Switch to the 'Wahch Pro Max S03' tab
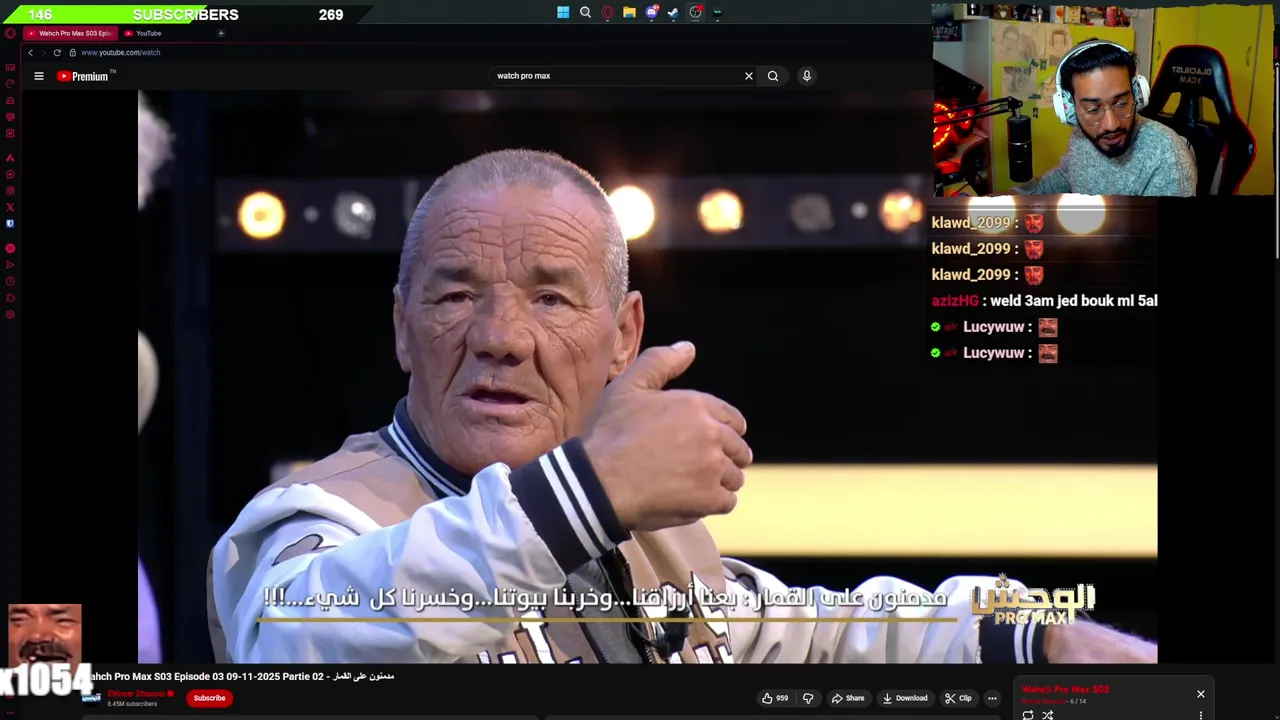Screen dimensions: 1280x720 [68, 33]
